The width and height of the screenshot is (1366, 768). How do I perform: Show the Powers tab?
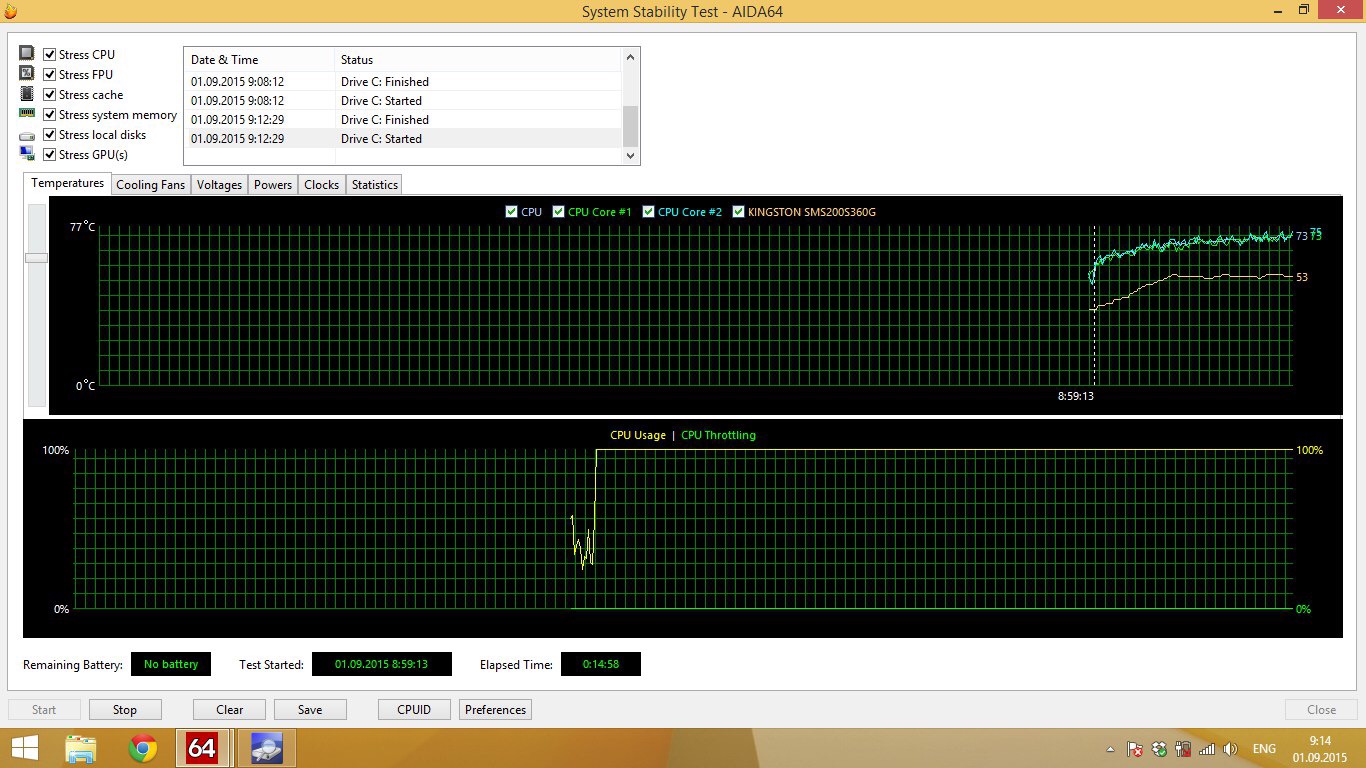[273, 184]
